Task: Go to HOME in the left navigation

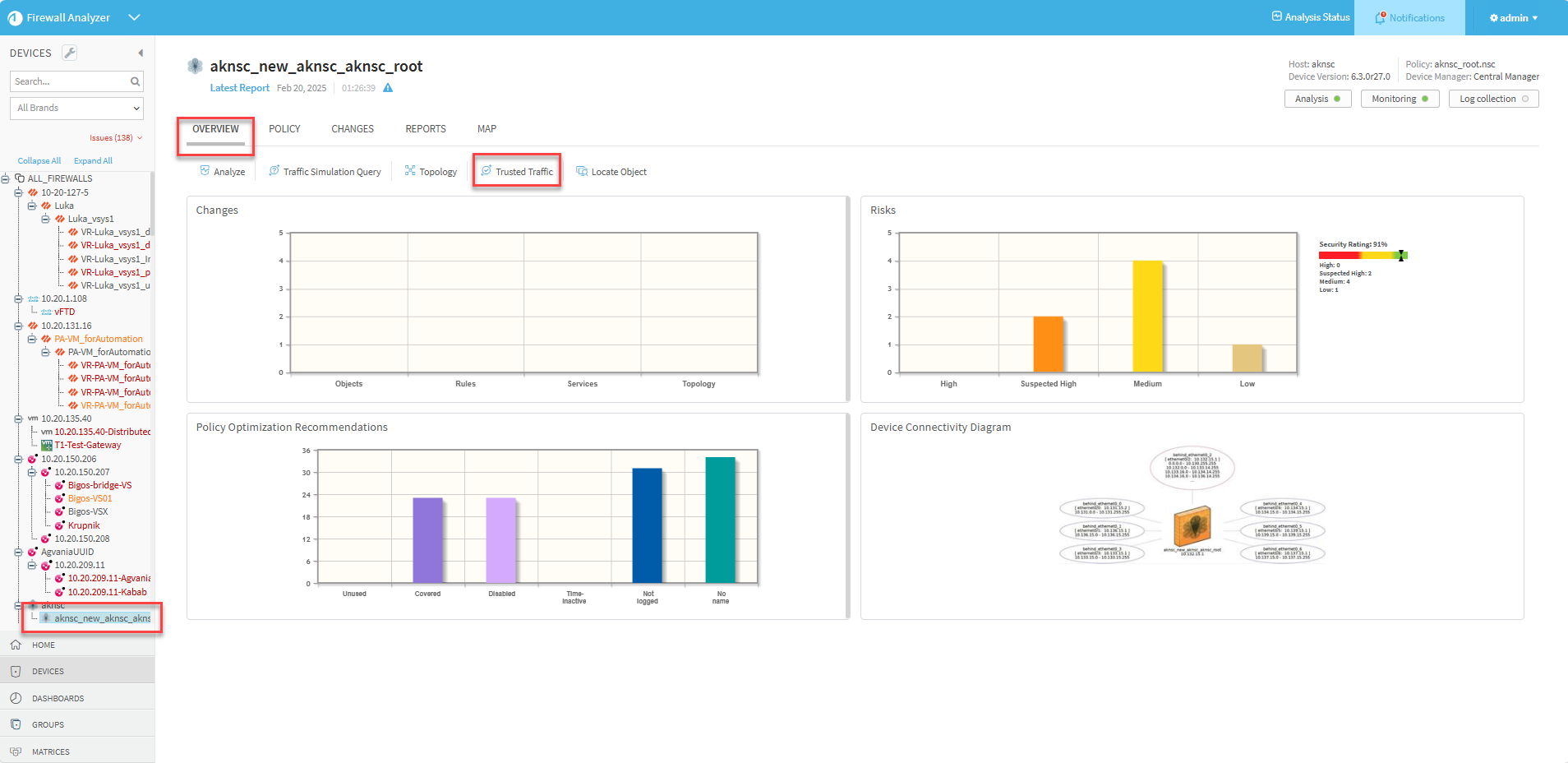Action: tap(44, 645)
